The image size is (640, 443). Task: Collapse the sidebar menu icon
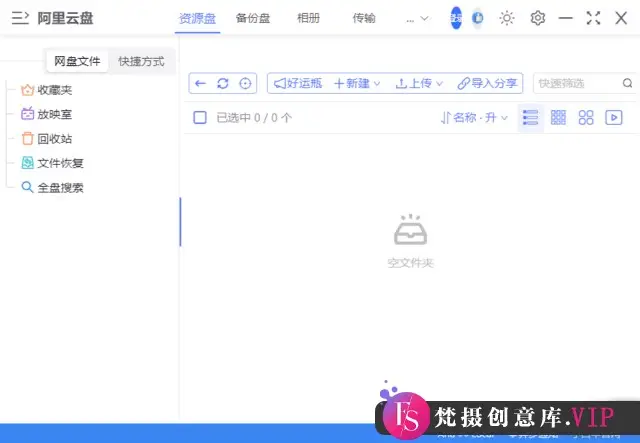pyautogui.click(x=20, y=18)
